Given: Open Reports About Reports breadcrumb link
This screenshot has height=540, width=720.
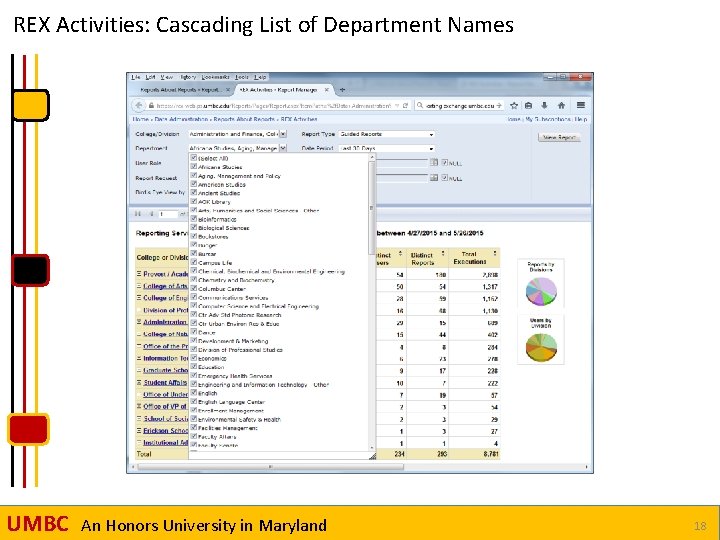Looking at the screenshot, I should [x=244, y=119].
